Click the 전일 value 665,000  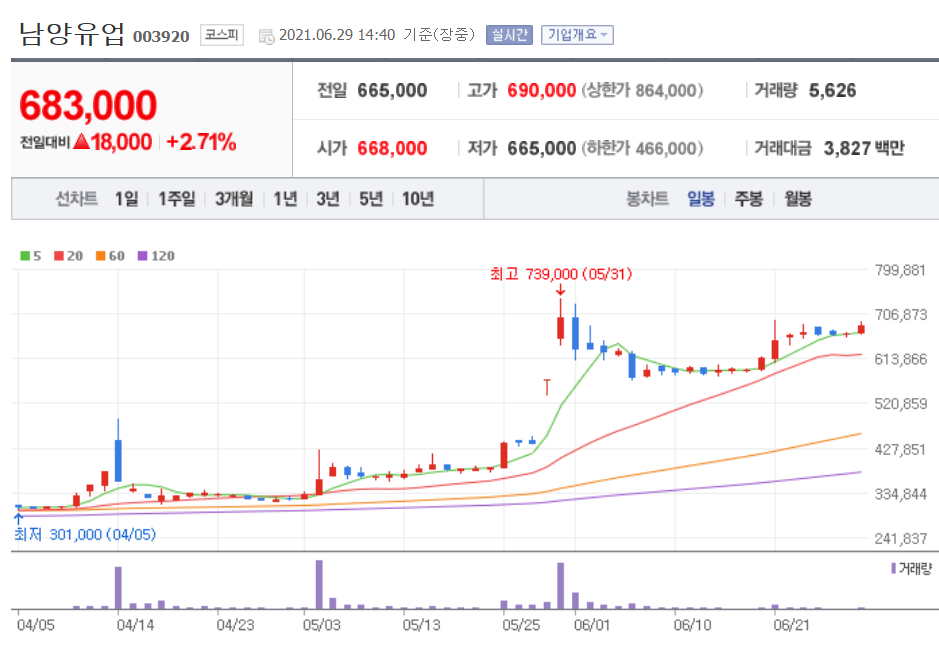point(392,90)
